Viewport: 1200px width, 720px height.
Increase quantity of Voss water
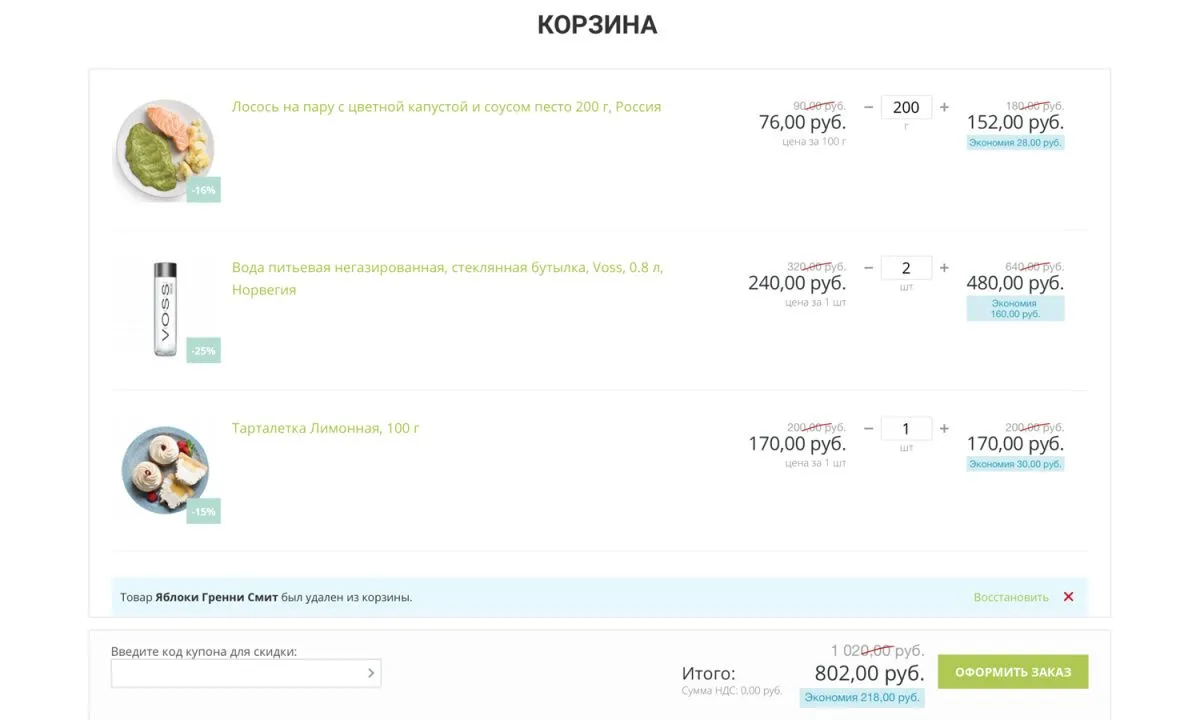[x=942, y=267]
